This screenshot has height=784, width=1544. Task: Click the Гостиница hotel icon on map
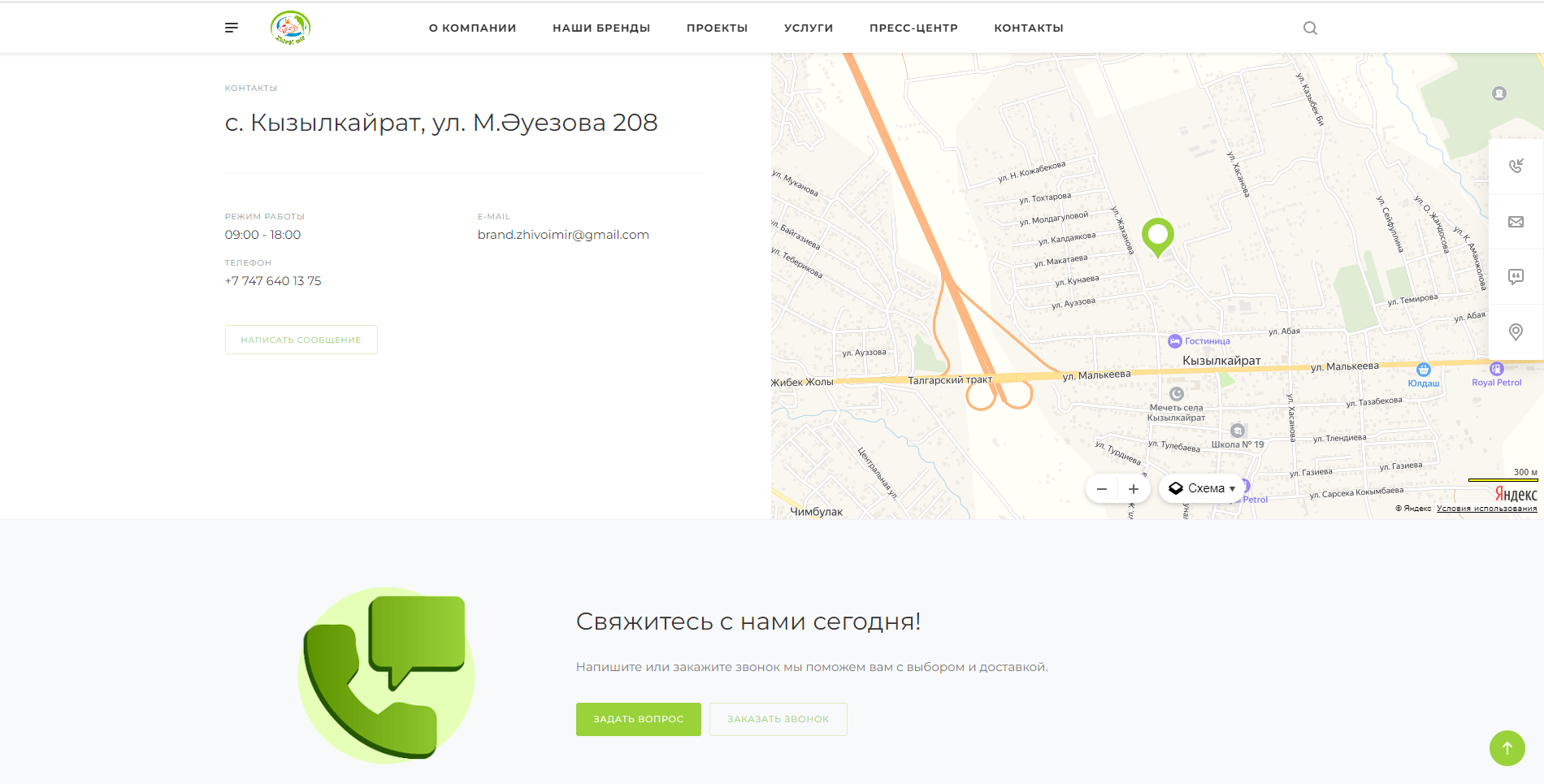[x=1174, y=341]
